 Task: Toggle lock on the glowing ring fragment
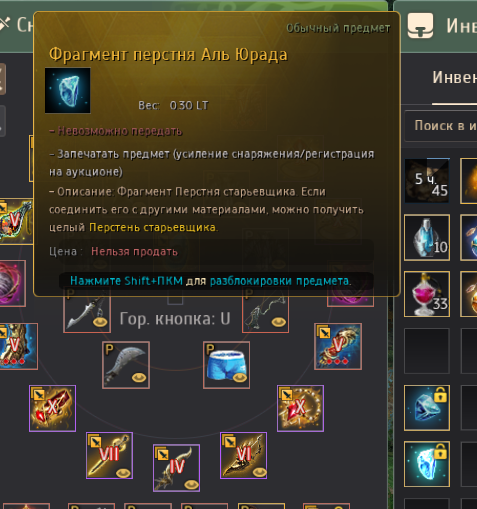[x=440, y=452]
